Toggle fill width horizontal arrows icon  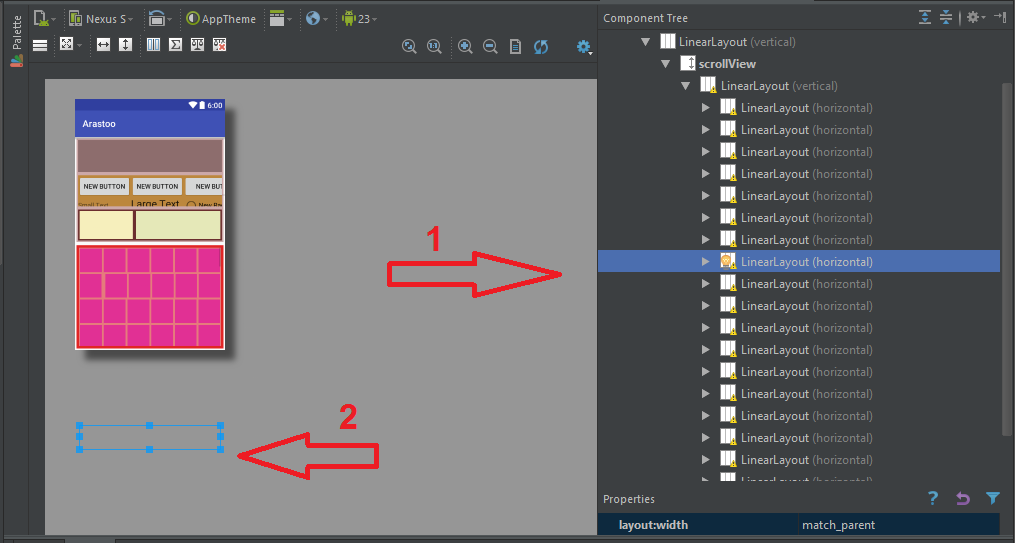[103, 45]
